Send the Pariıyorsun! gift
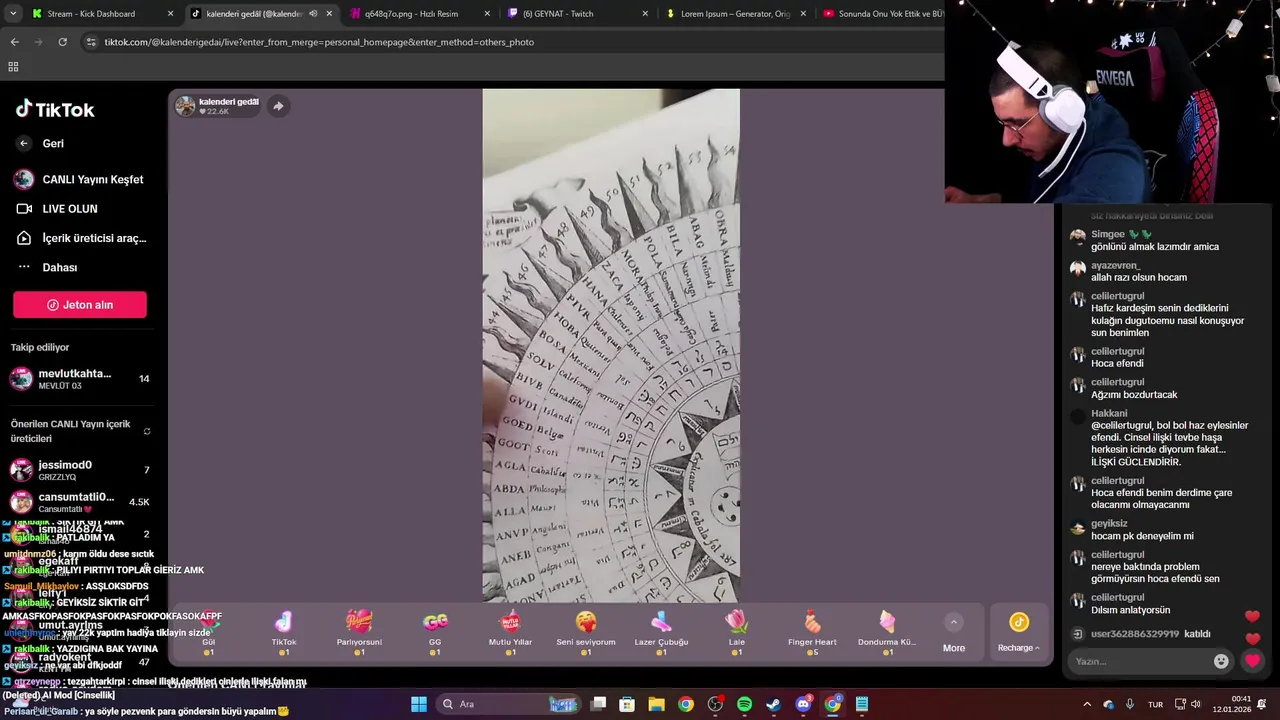Image resolution: width=1280 pixels, height=720 pixels. coord(359,632)
